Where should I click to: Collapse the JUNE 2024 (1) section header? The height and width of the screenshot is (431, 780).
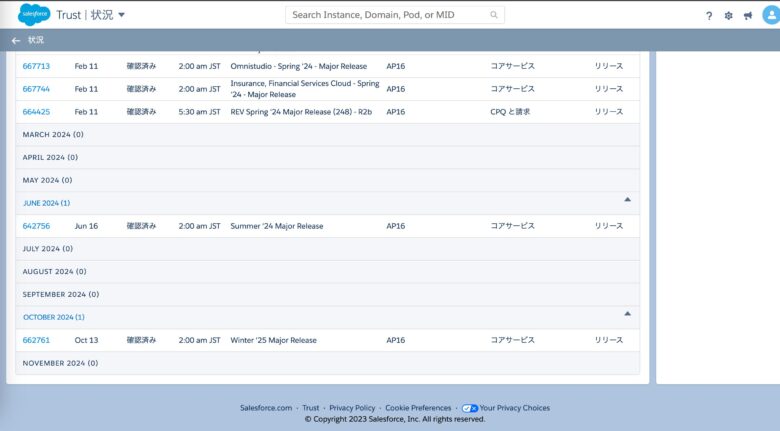tap(327, 203)
